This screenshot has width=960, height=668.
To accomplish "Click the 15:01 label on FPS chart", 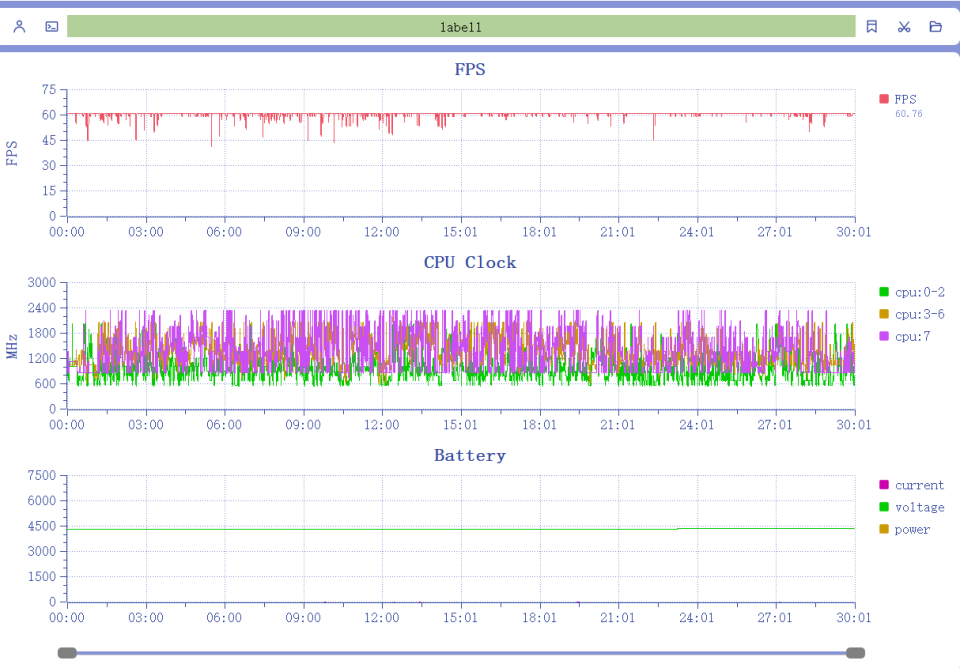I will point(460,232).
